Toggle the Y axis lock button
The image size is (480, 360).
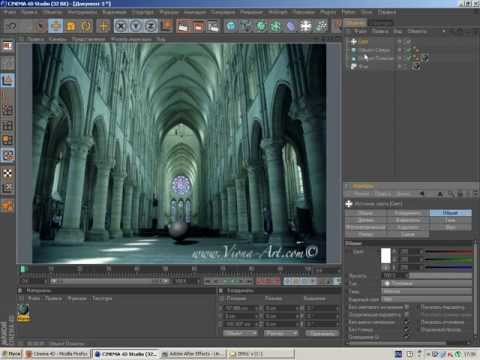[136, 26]
